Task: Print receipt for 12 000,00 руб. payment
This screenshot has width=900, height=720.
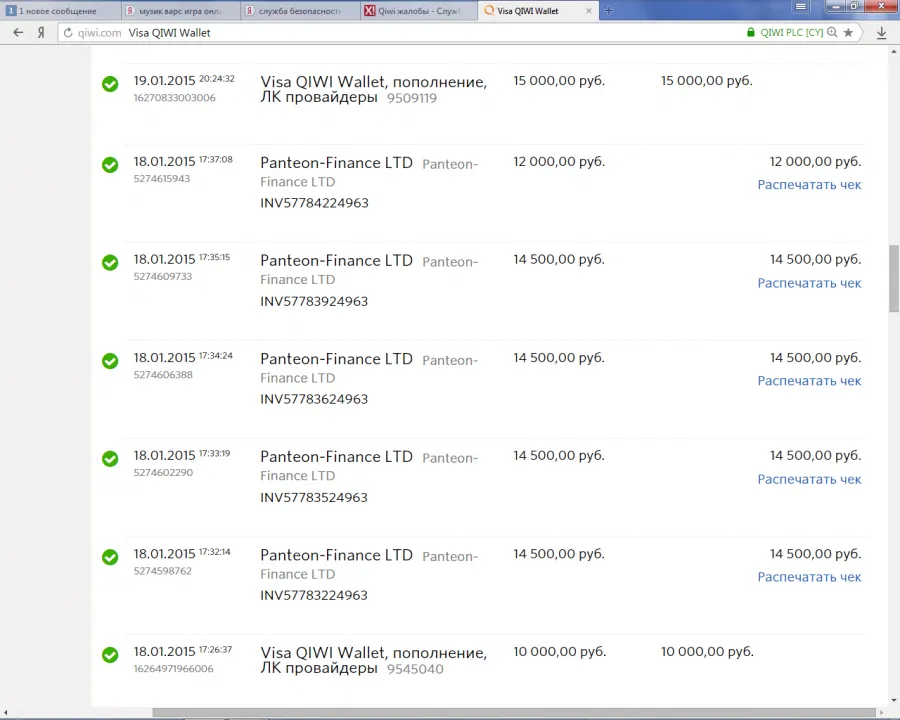Action: pos(809,185)
